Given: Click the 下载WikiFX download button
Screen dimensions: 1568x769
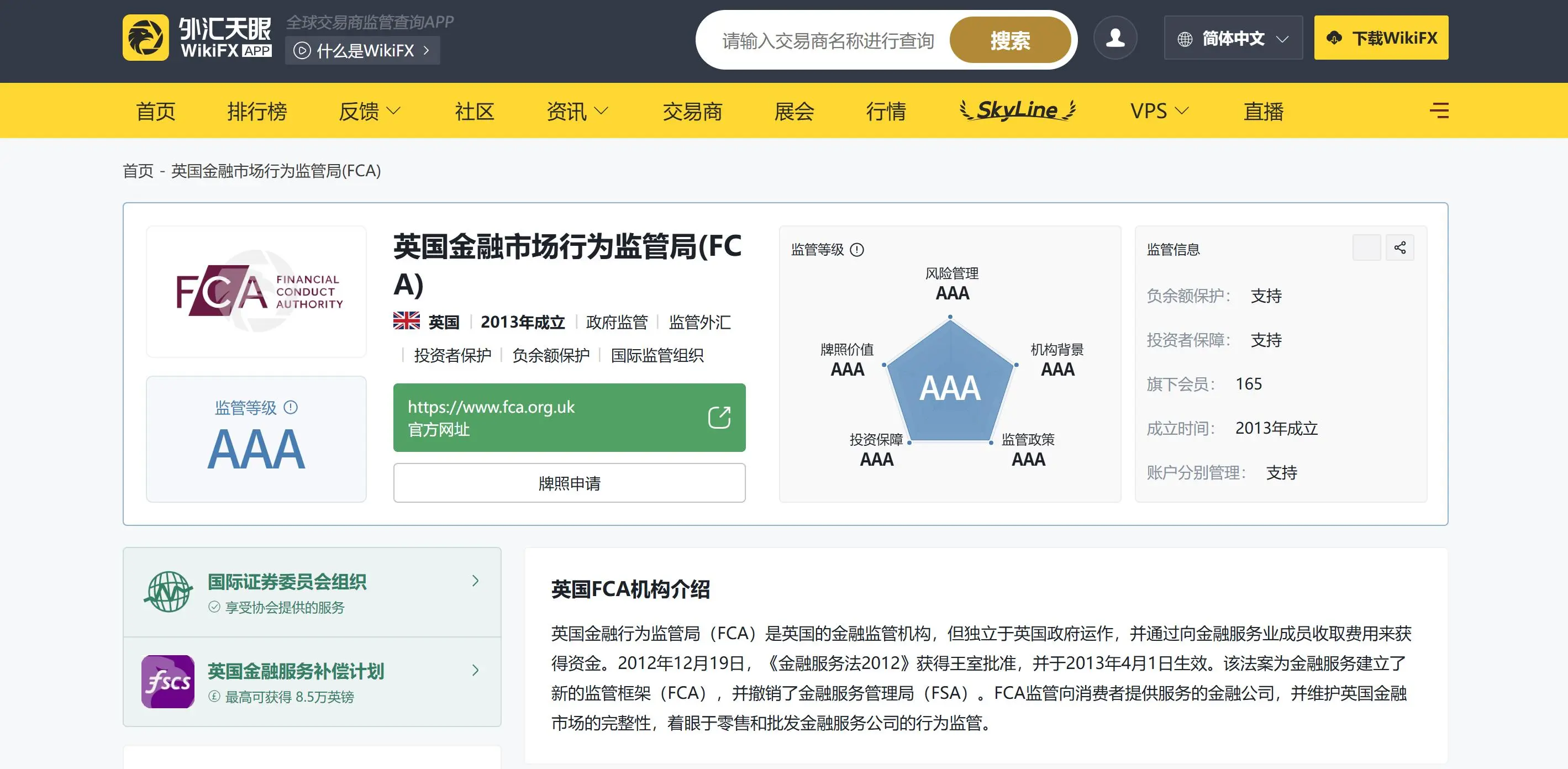Looking at the screenshot, I should (1381, 38).
